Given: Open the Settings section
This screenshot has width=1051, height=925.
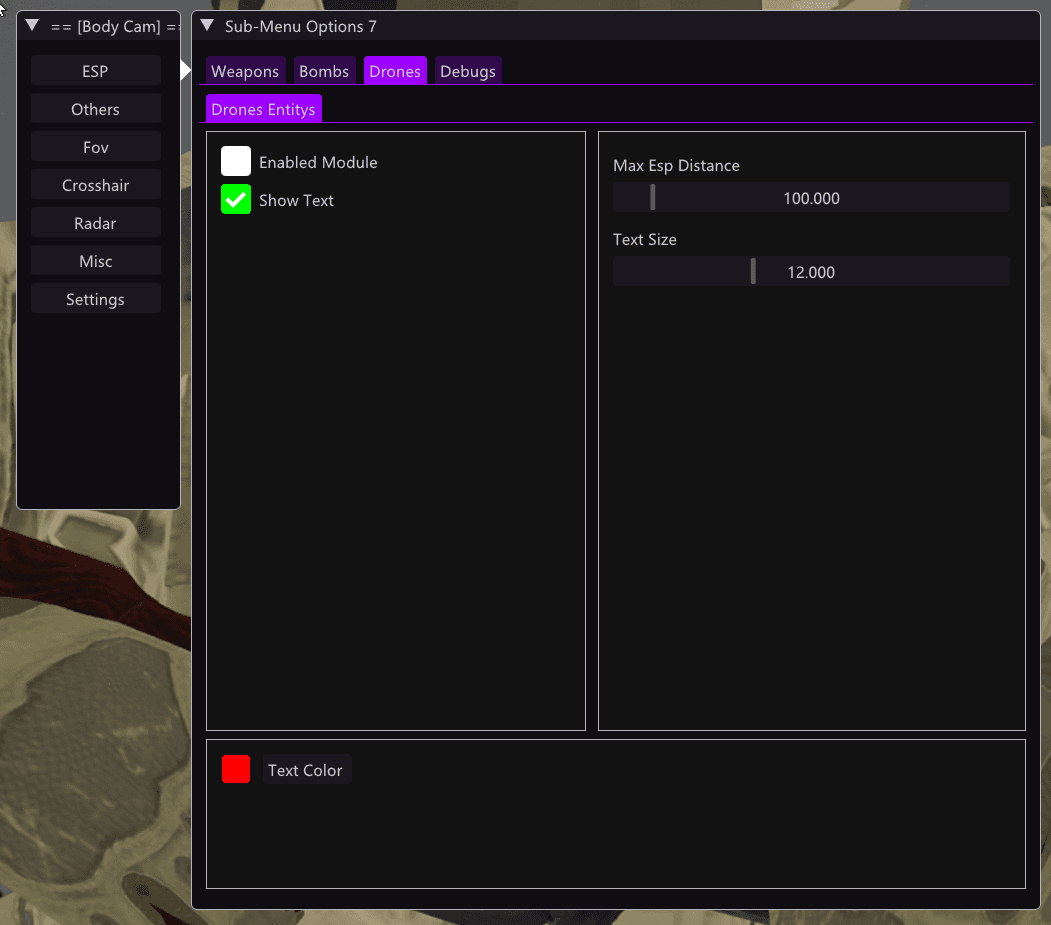Looking at the screenshot, I should 95,299.
